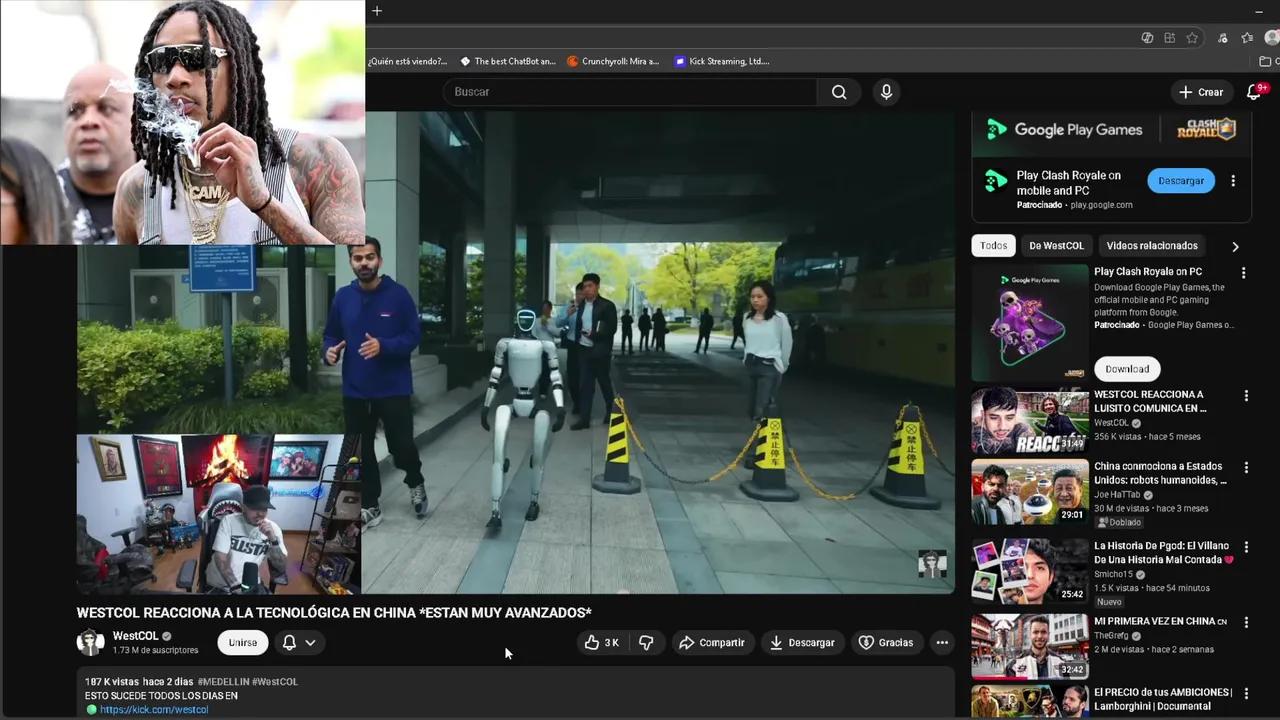
Task: Open the favorites list icon in browser toolbar
Action: [1247, 38]
